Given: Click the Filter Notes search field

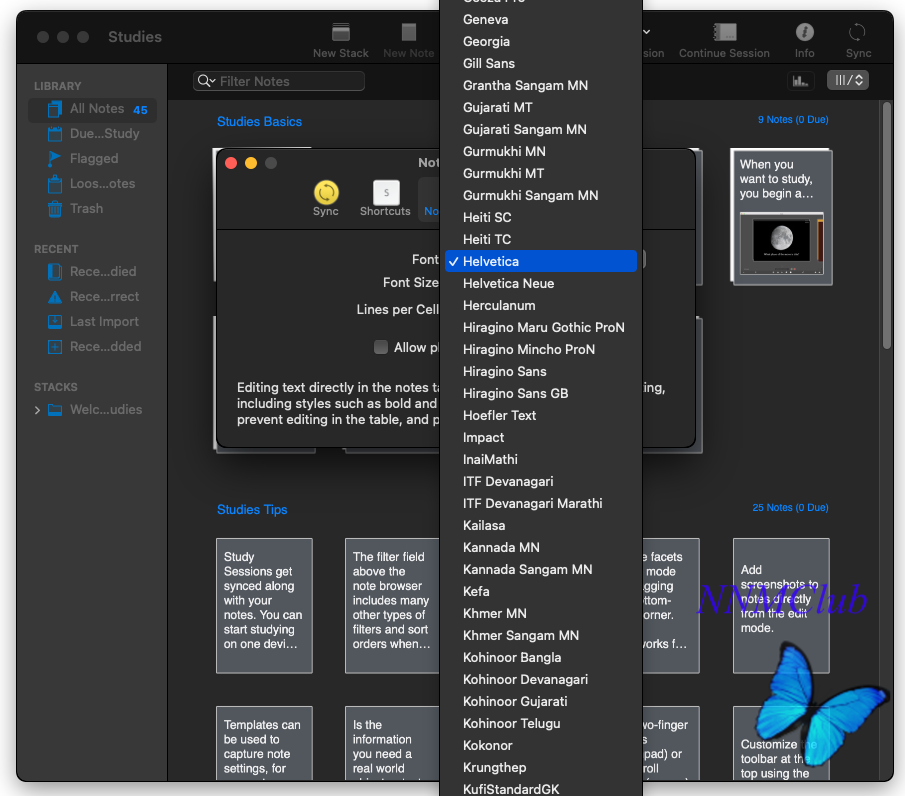Looking at the screenshot, I should (279, 81).
